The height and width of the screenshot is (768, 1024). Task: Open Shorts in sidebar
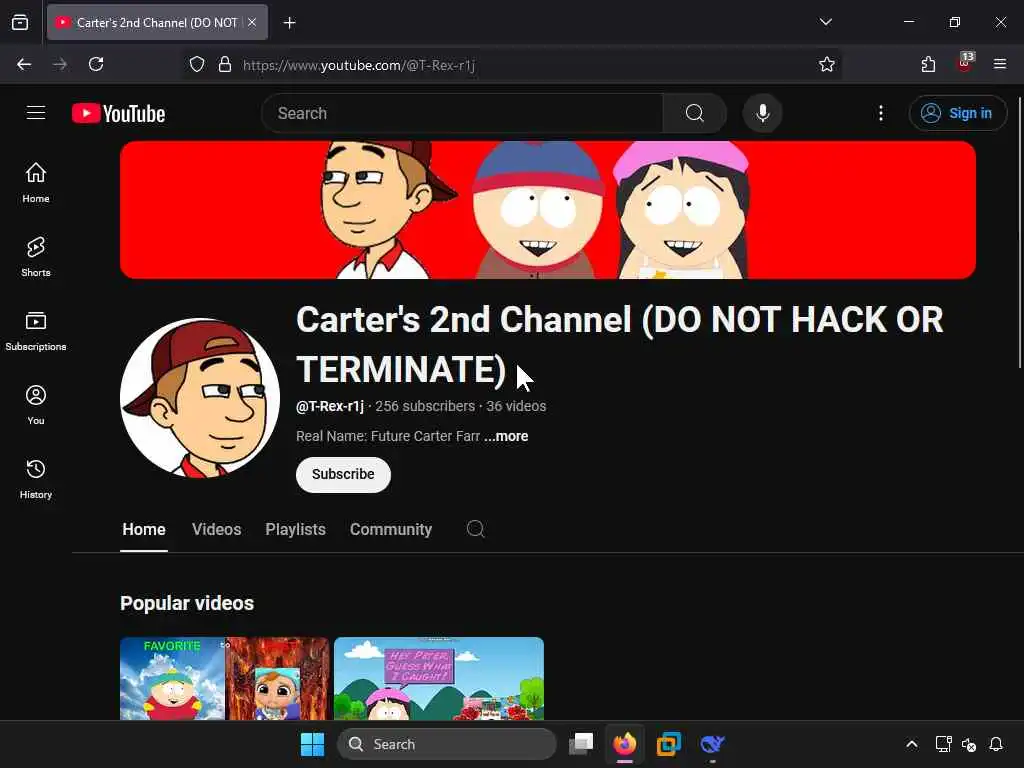(x=36, y=257)
